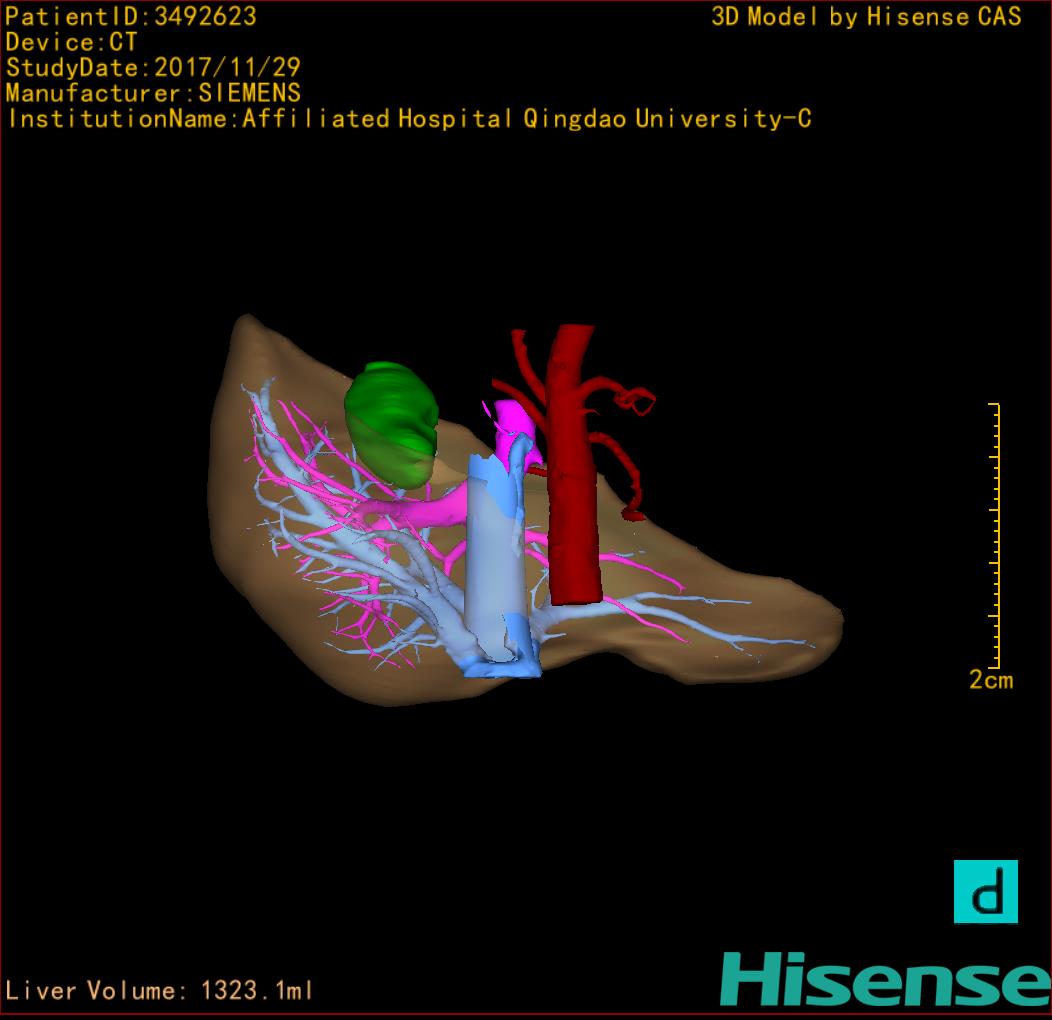This screenshot has width=1052, height=1020.
Task: Click the InstitutionName overlay line
Action: 408,120
